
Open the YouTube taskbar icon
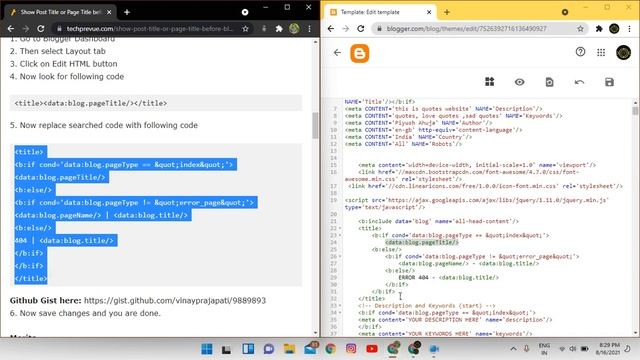[x=371, y=349]
